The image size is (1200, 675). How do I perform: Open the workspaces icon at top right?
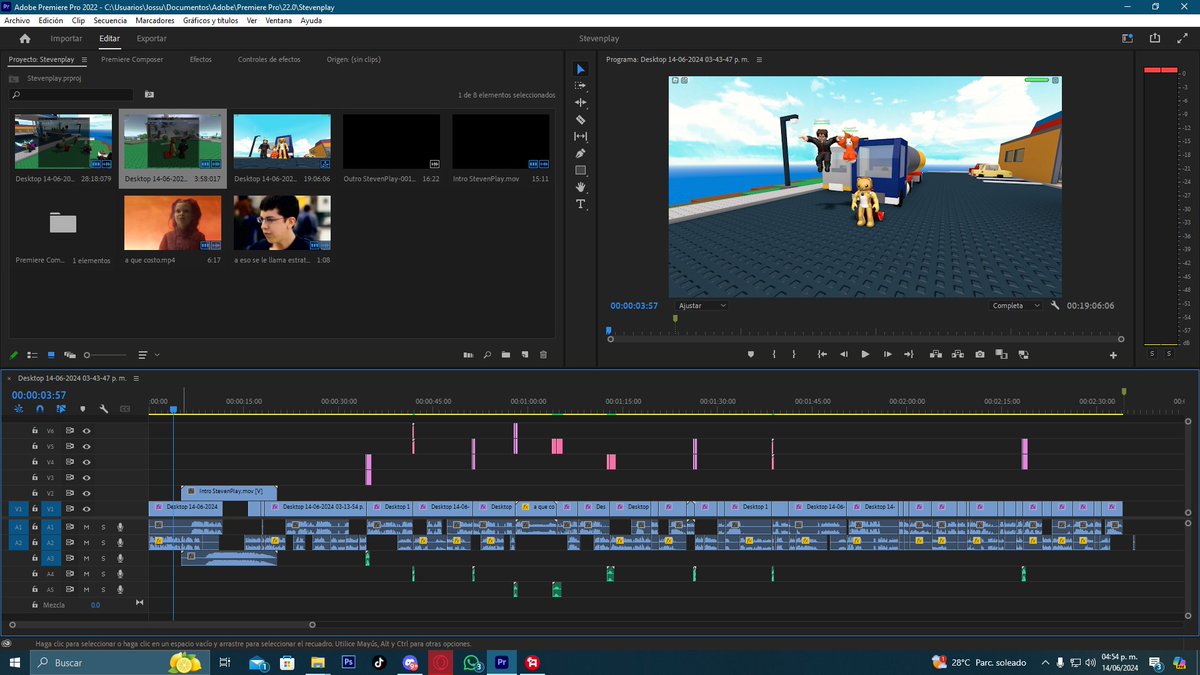point(1129,39)
